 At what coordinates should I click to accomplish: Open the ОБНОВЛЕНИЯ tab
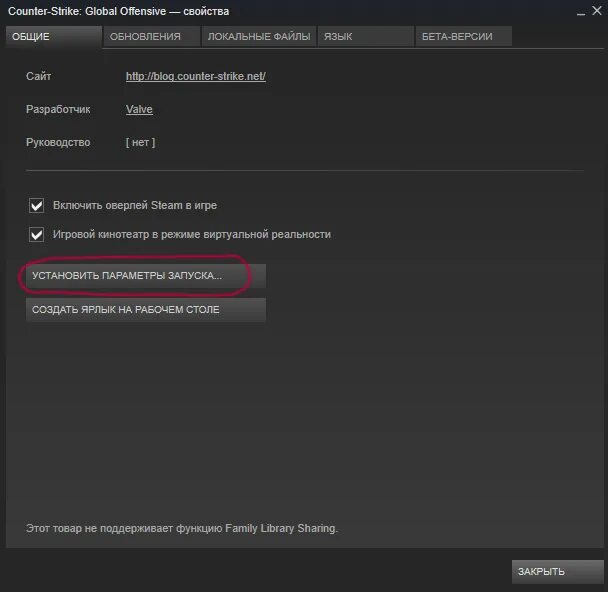[x=152, y=37]
